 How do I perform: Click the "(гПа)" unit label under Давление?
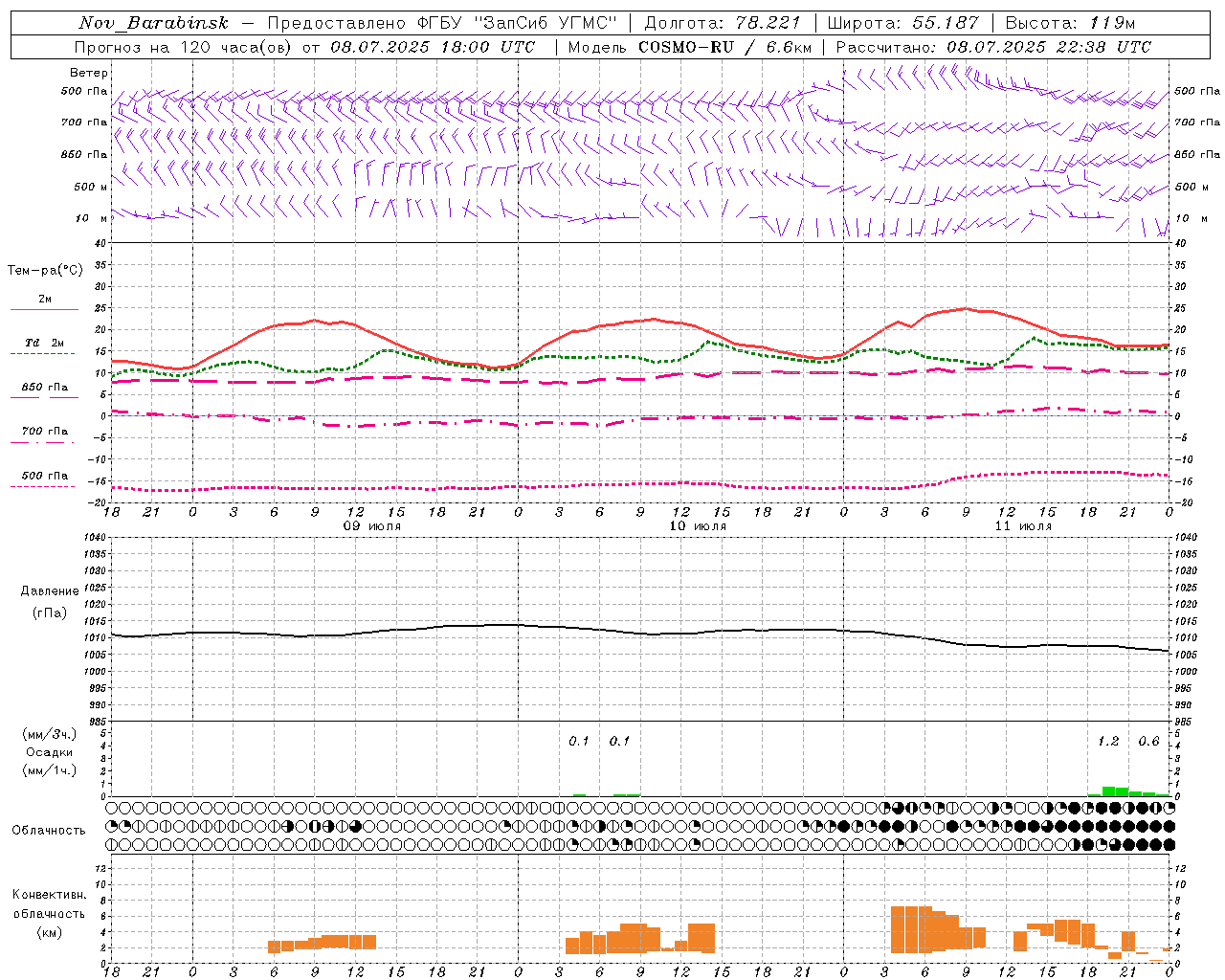[49, 612]
